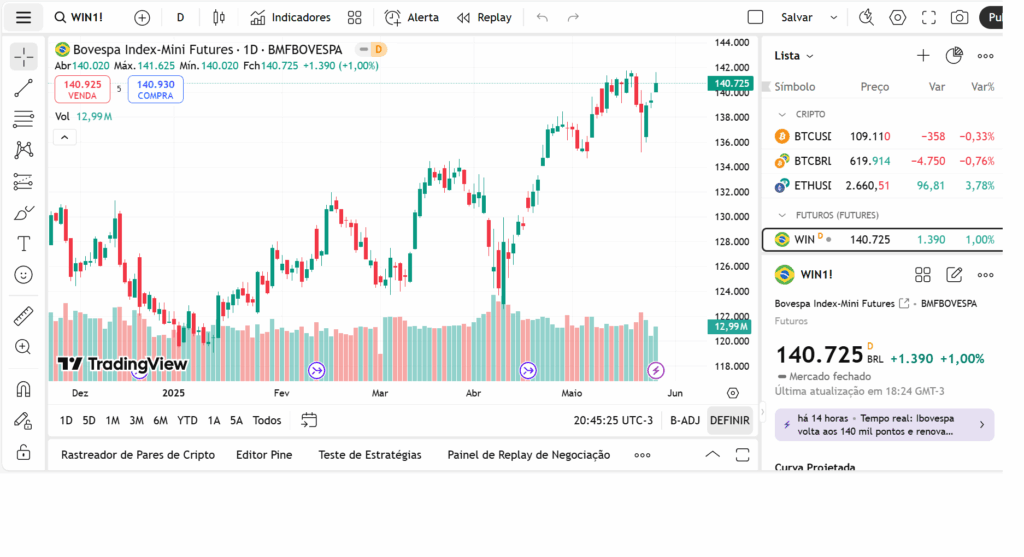
Task: Expand the Salvar layout dropdown arrow
Action: (x=833, y=18)
